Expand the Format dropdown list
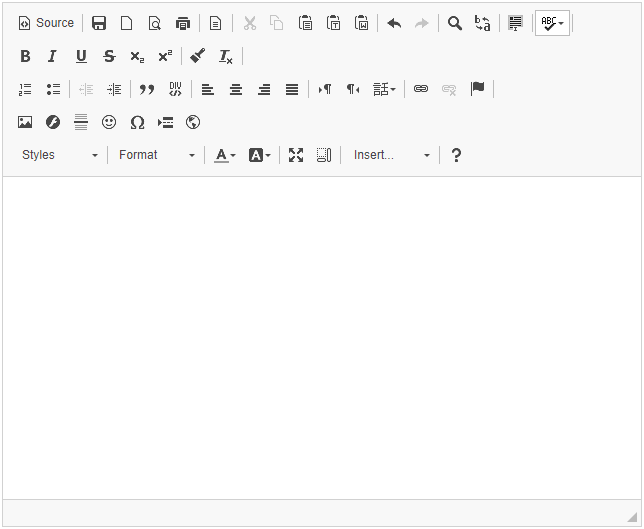Viewport: 644px width, 529px height. [156, 155]
